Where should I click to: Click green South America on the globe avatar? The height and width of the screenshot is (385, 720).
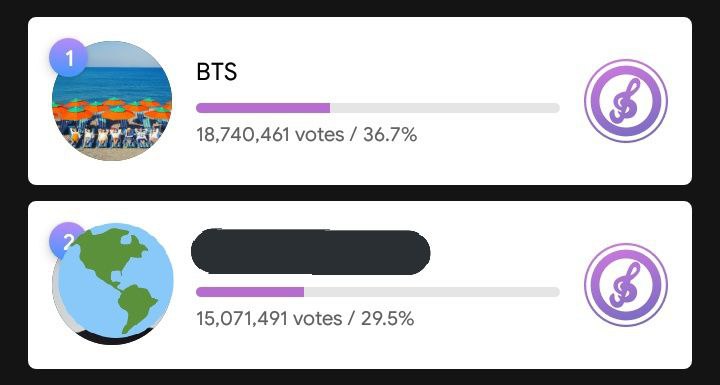[x=136, y=306]
